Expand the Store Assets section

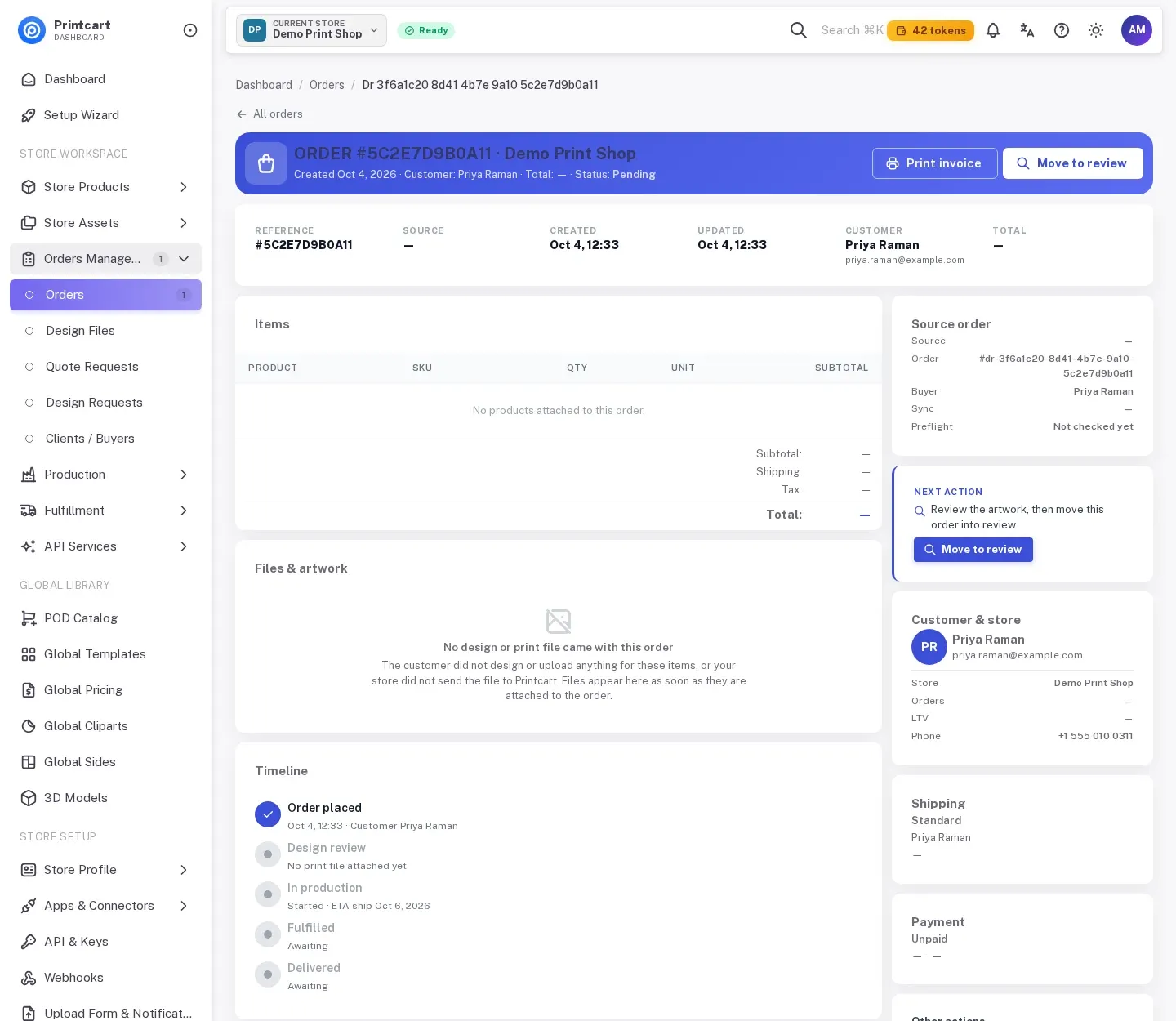[105, 223]
